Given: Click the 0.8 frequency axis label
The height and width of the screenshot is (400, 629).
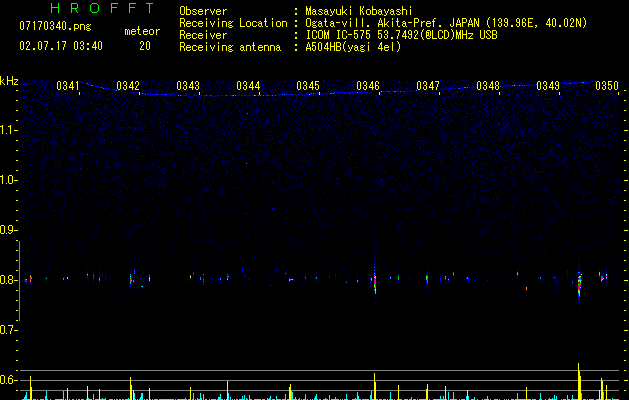Looking at the screenshot, I should click(x=7, y=280).
